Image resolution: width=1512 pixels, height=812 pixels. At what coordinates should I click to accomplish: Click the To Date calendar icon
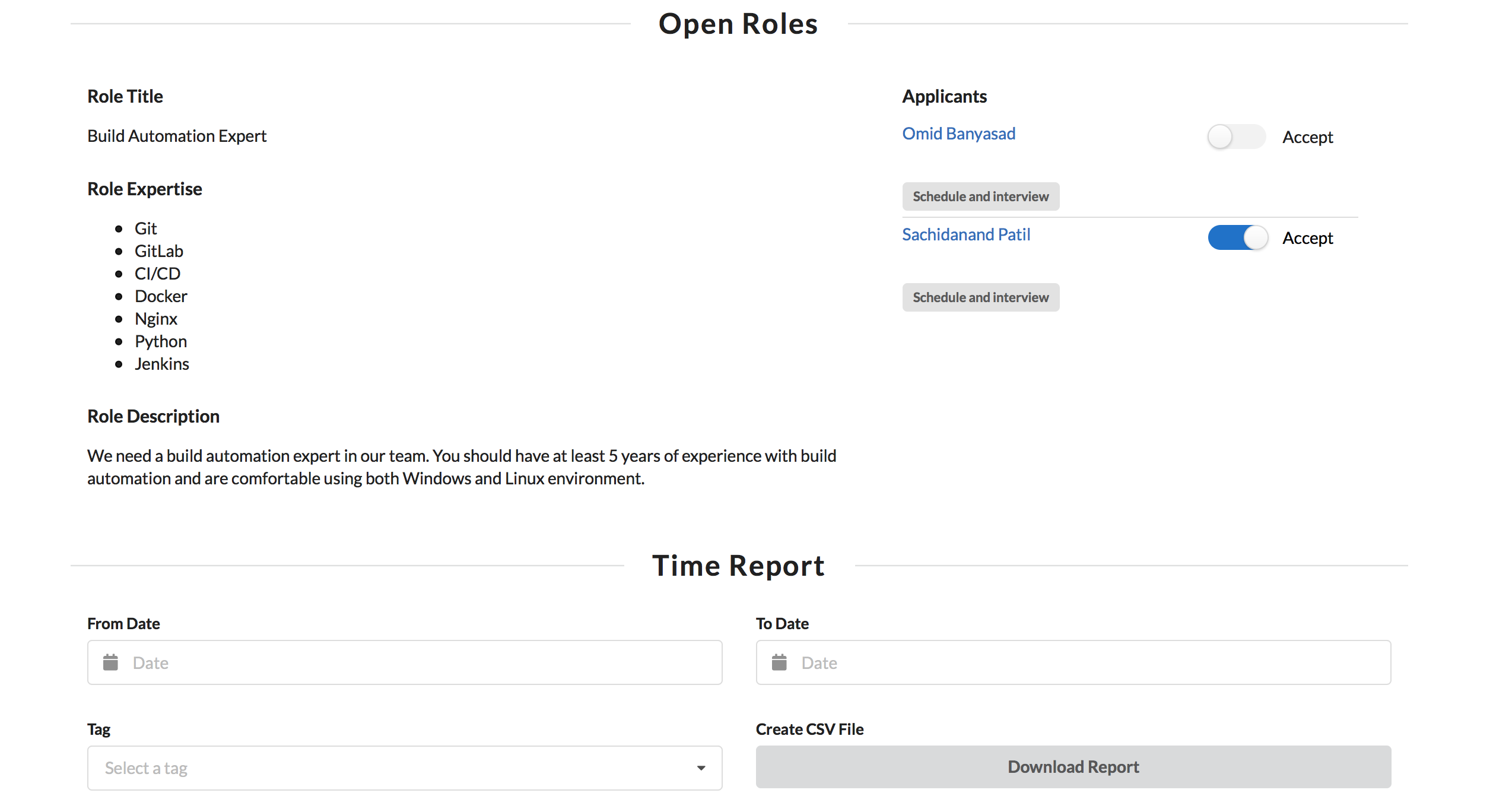point(779,662)
